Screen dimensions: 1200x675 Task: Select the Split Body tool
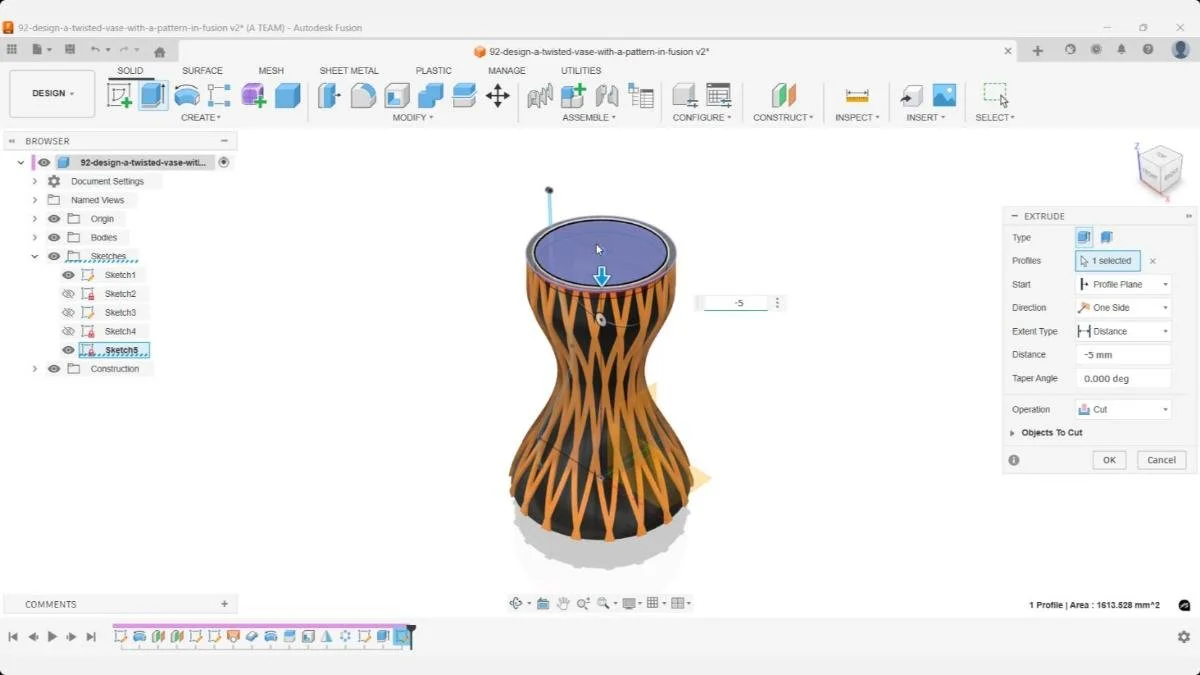pos(464,95)
